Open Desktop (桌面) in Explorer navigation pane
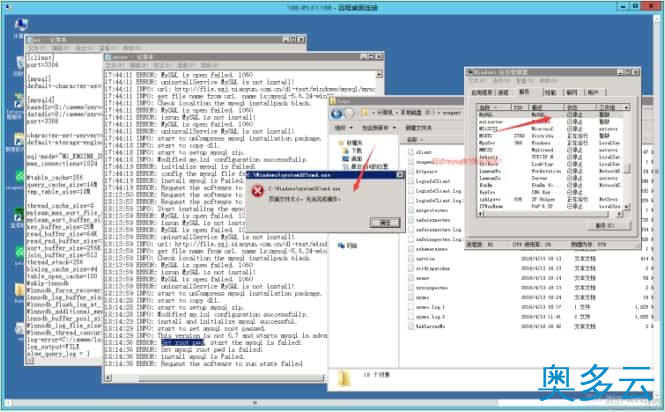This screenshot has height=412, width=665. (x=353, y=159)
